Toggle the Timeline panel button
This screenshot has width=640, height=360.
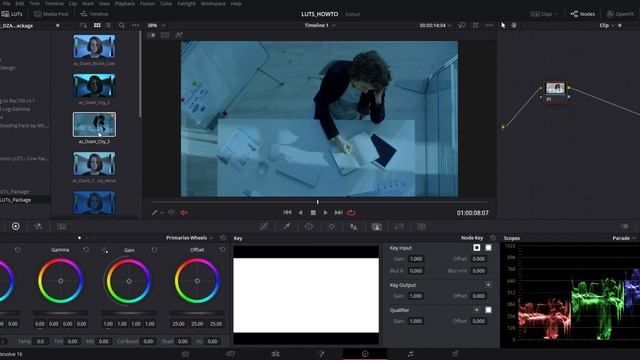point(94,14)
